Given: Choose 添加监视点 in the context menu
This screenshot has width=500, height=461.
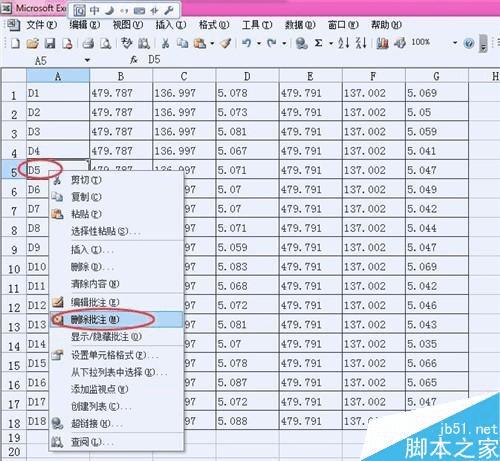Looking at the screenshot, I should pos(117,389).
